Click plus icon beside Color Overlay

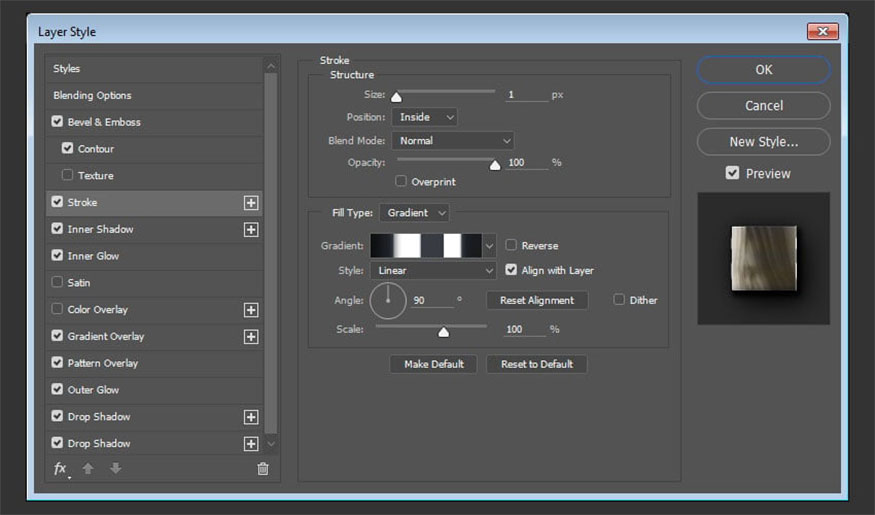coord(251,310)
